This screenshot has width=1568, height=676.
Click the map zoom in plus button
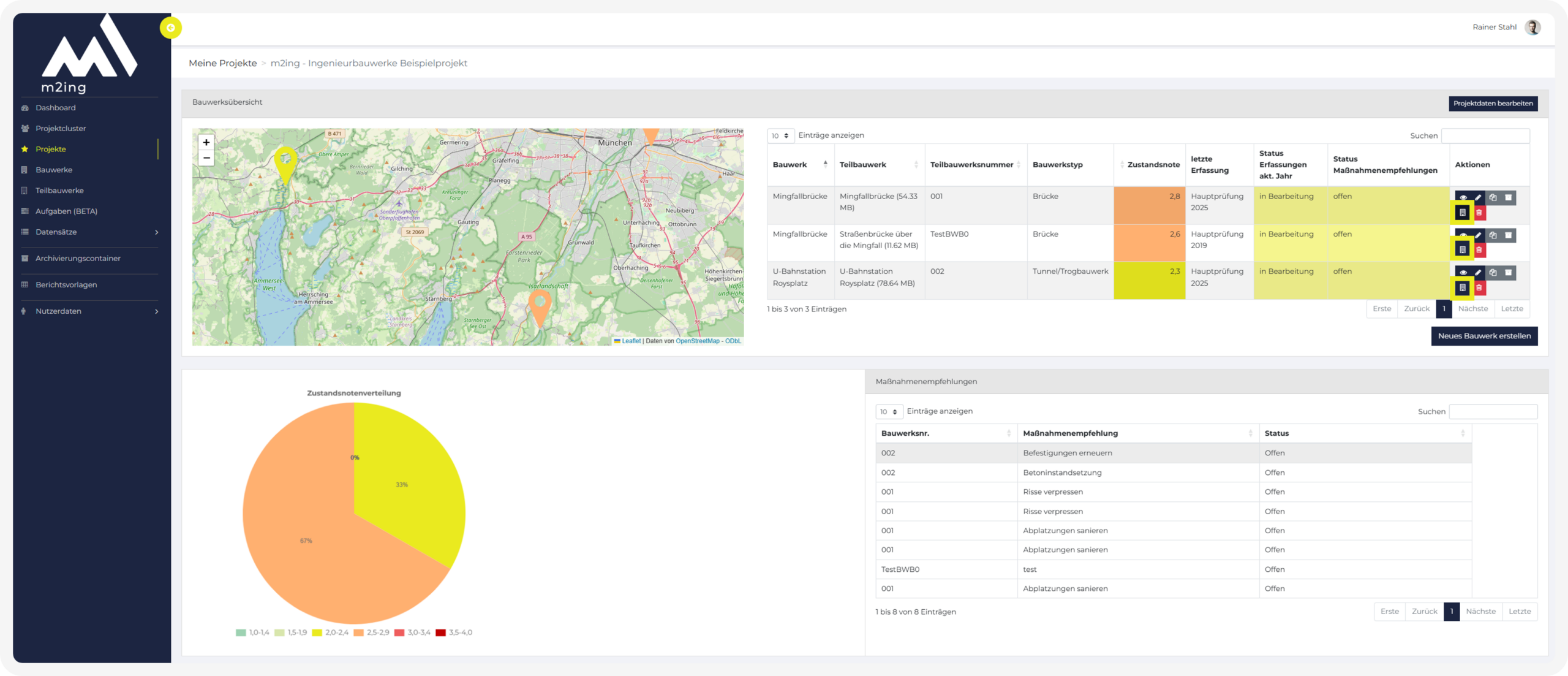click(x=206, y=142)
